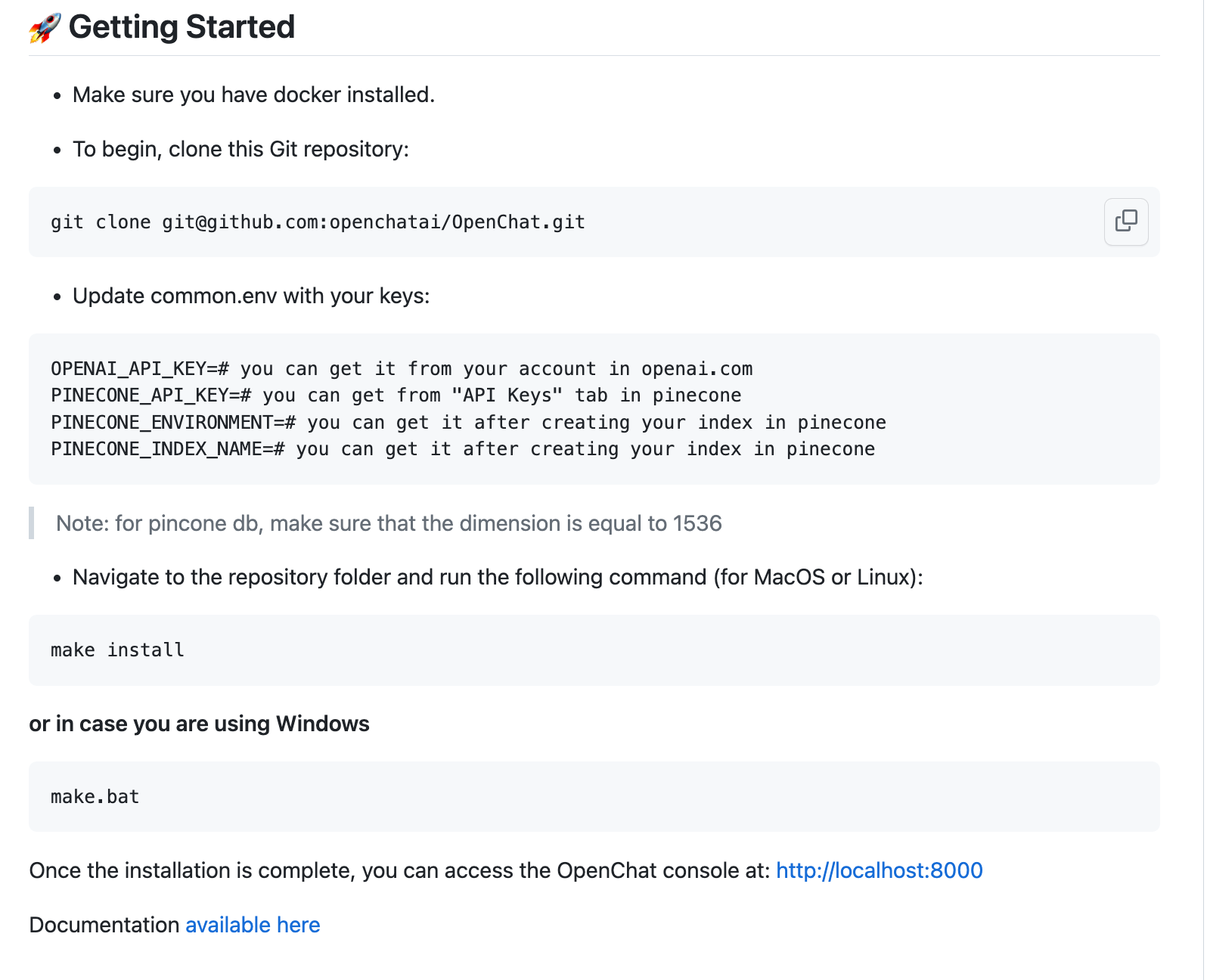Open the 'available here' documentation link
The image size is (1207, 980).
click(x=253, y=925)
